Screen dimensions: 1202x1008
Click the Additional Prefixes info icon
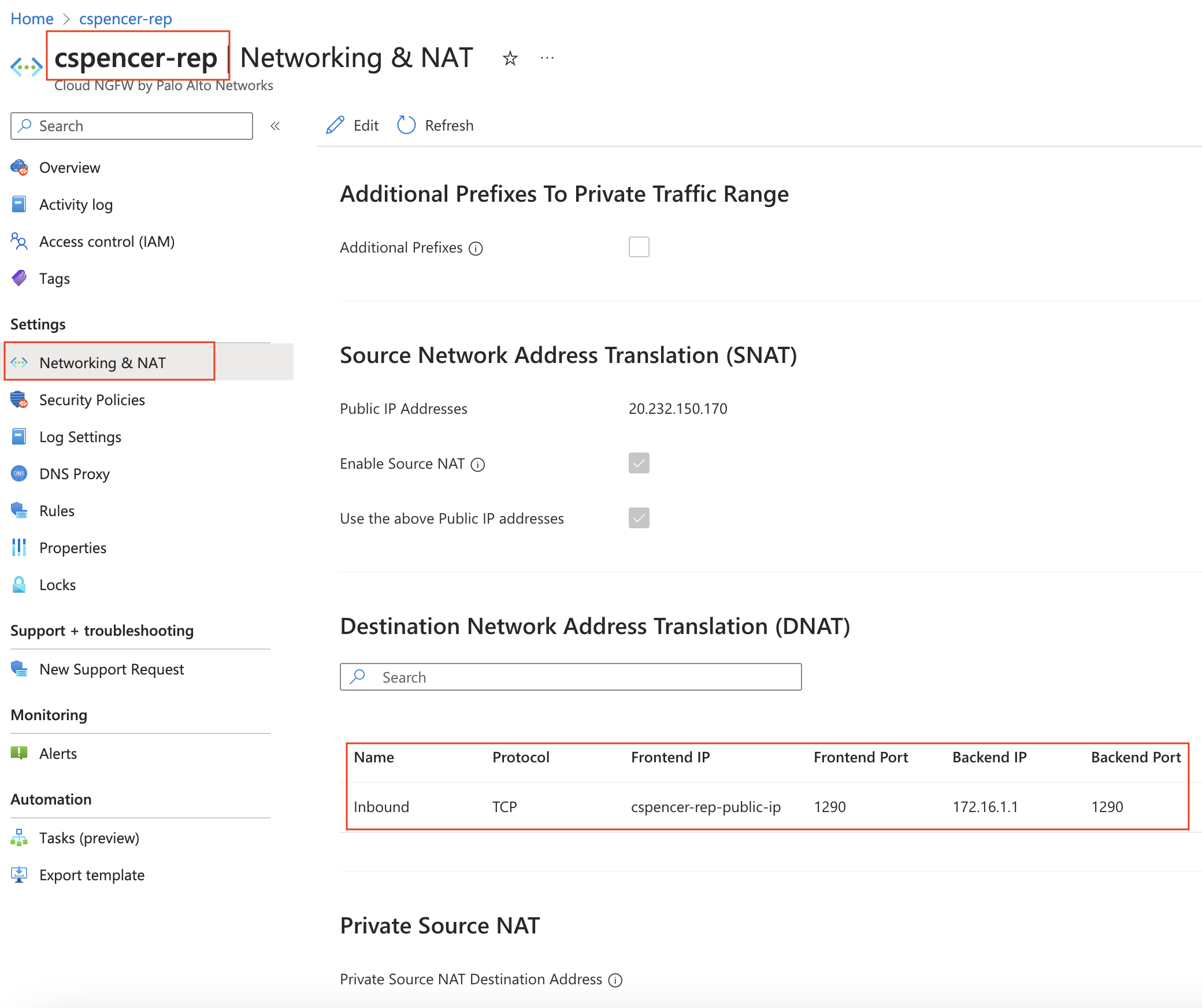coord(476,249)
